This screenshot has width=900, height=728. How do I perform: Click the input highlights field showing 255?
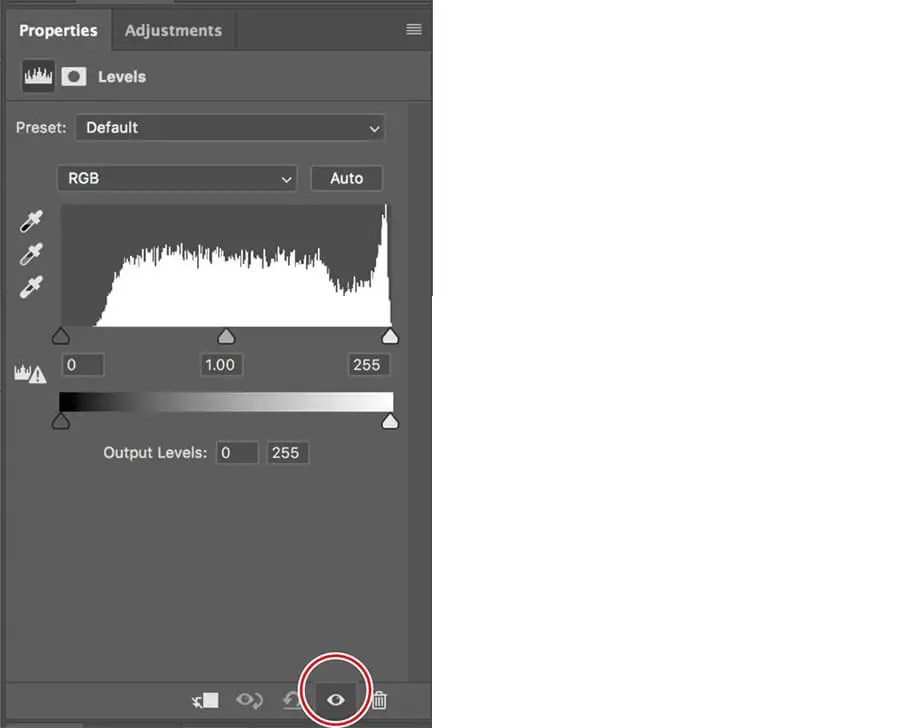click(369, 365)
